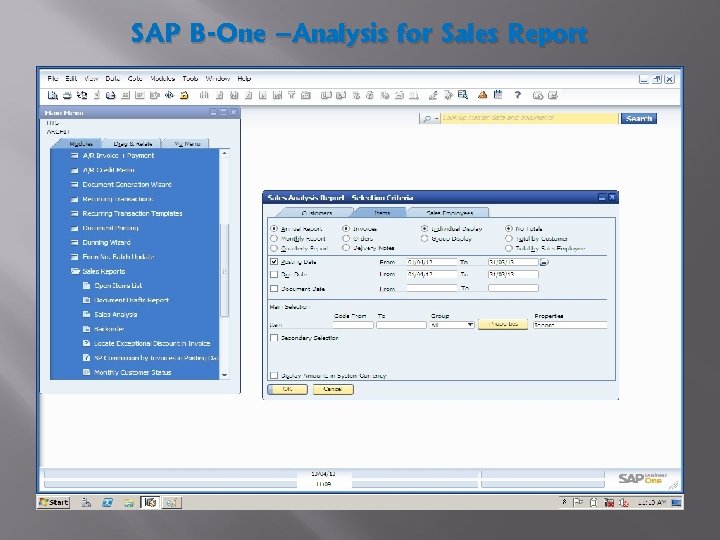Select the Delivery Notes radio button
720x540 pixels.
[x=346, y=248]
